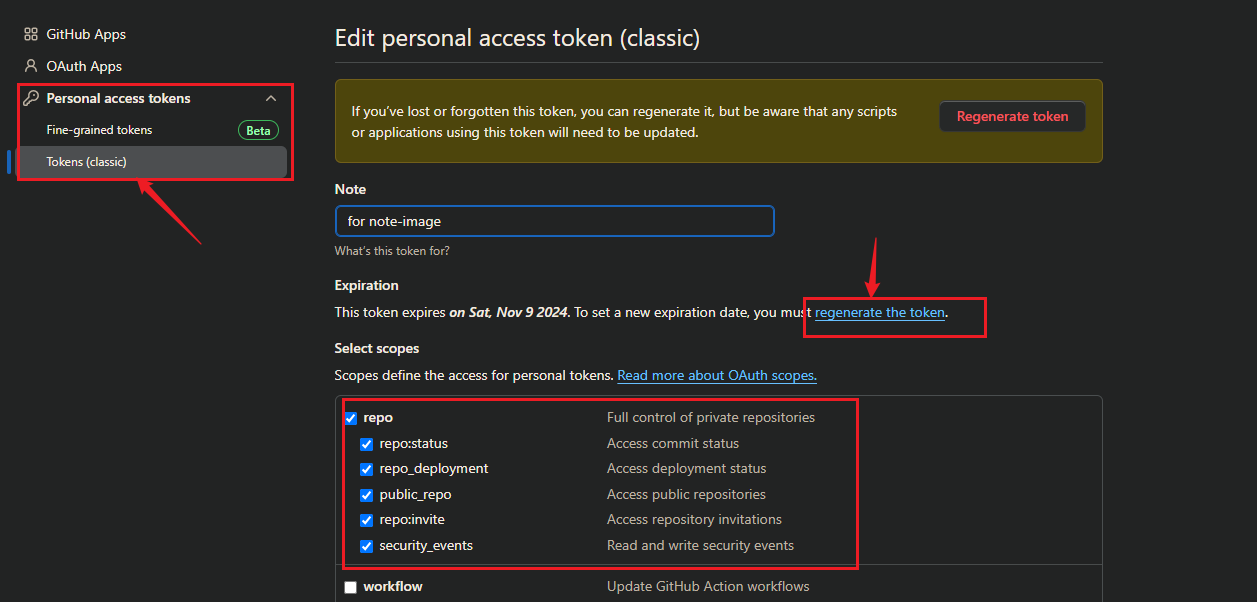Screen dimensions: 1257x602
Task: Collapse the Personal access tokens section
Action: point(270,98)
